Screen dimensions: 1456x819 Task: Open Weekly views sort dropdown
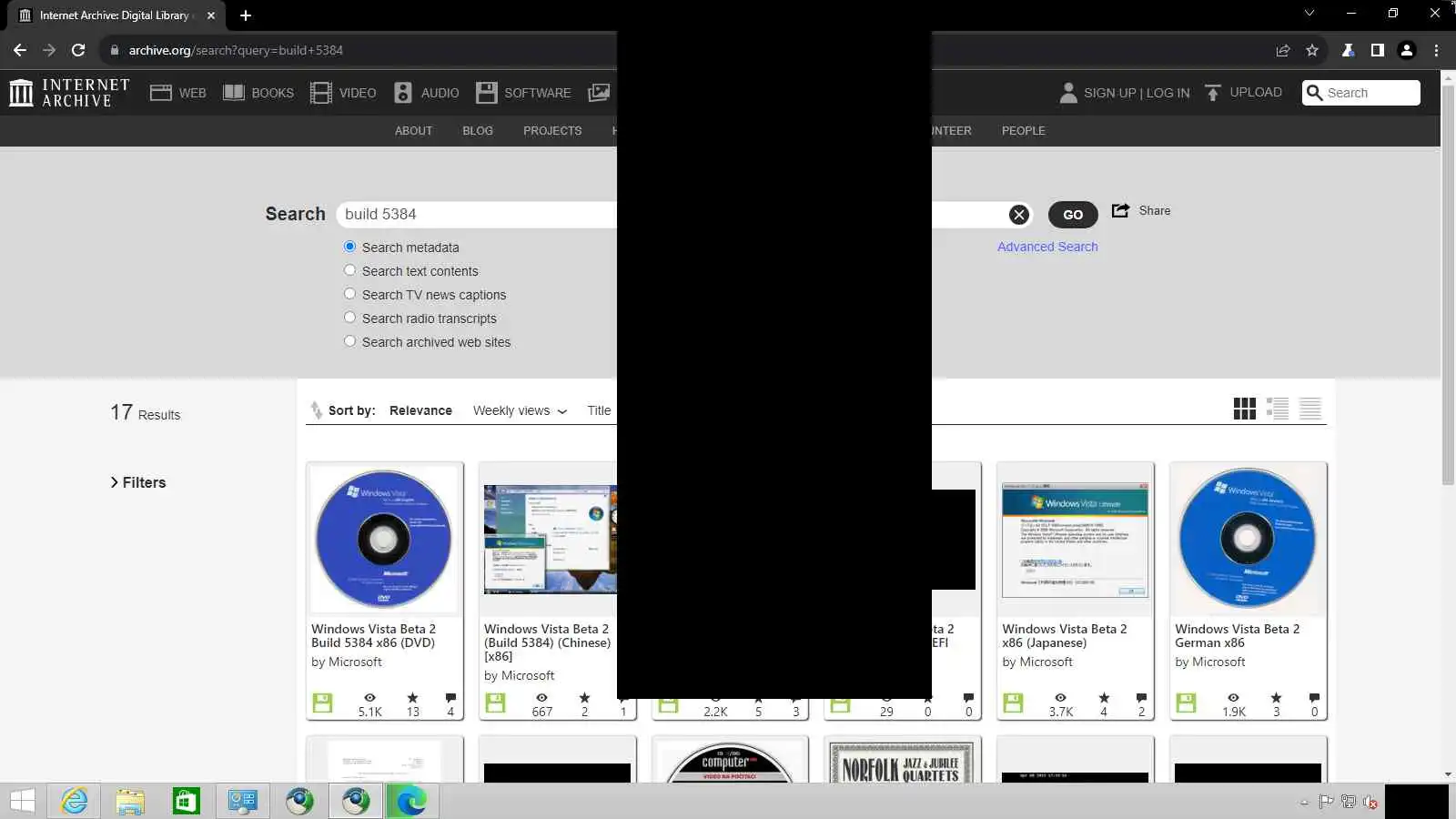[520, 410]
